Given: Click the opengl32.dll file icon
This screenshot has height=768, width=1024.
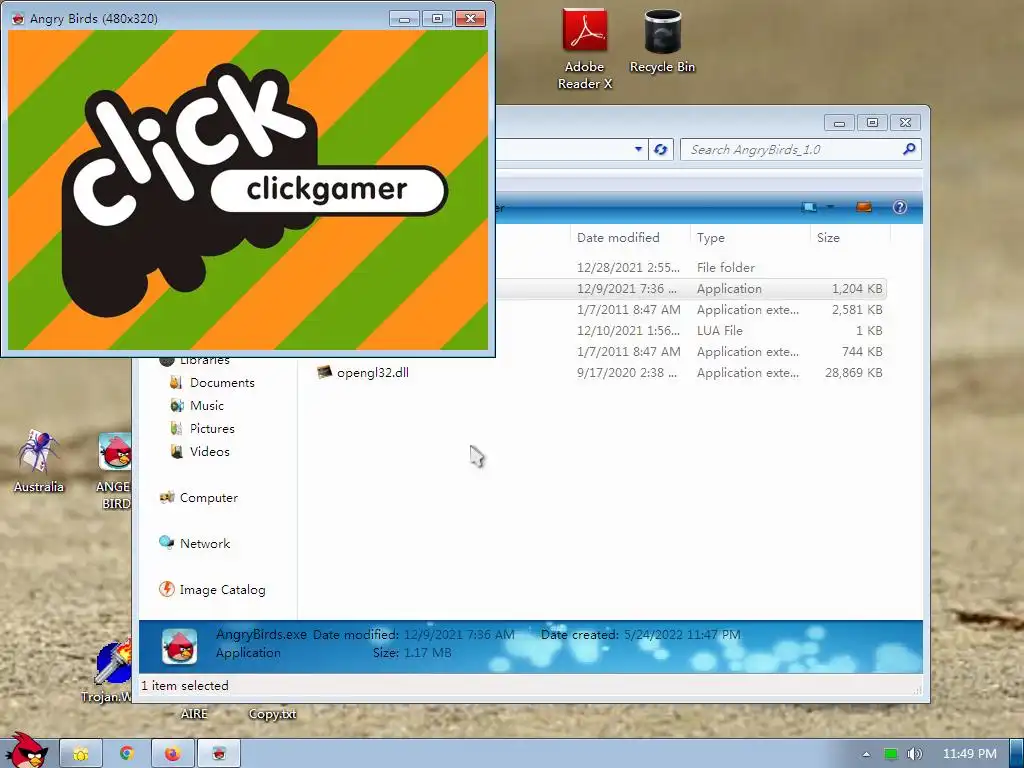Looking at the screenshot, I should (x=324, y=372).
